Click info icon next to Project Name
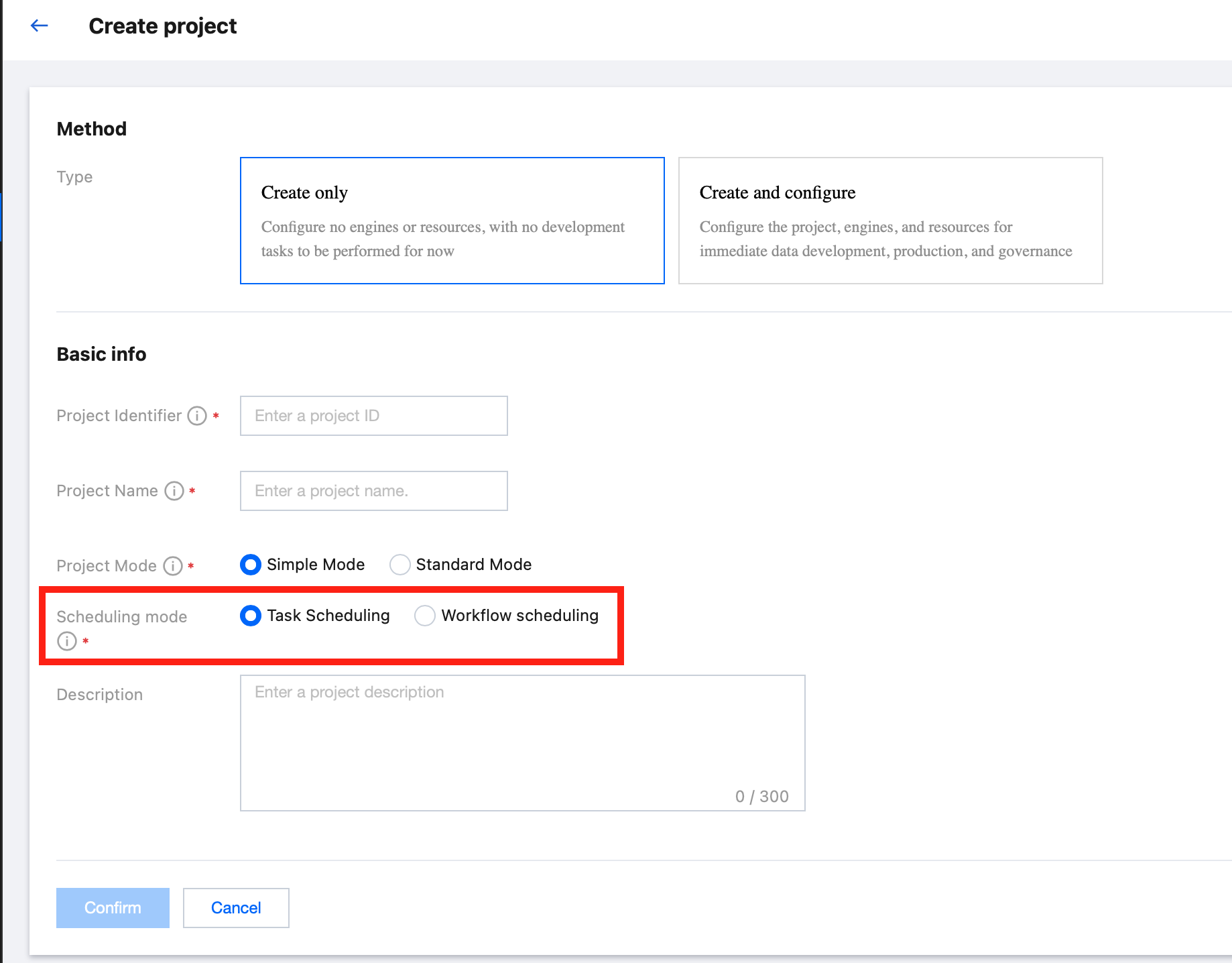1232x963 pixels. coord(174,491)
